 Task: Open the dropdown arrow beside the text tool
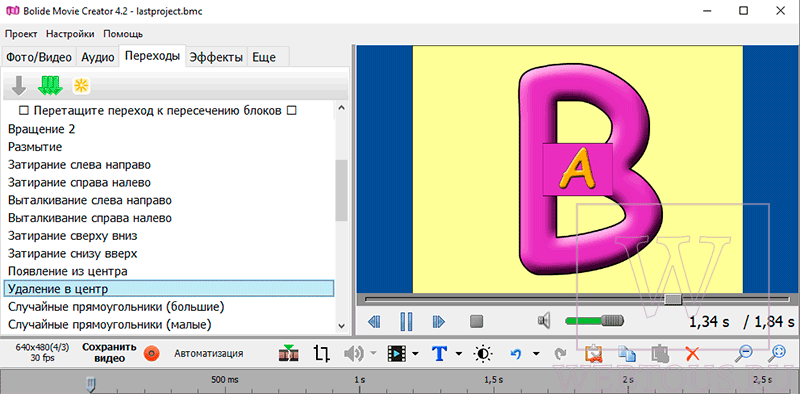(x=459, y=353)
